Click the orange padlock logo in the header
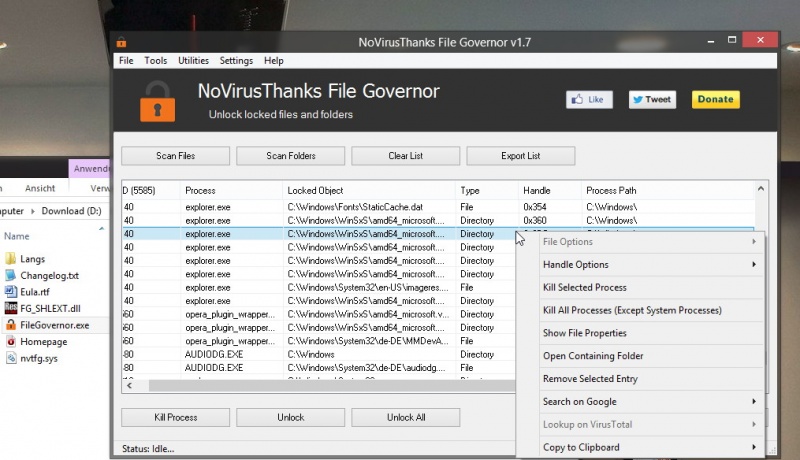 (x=157, y=101)
